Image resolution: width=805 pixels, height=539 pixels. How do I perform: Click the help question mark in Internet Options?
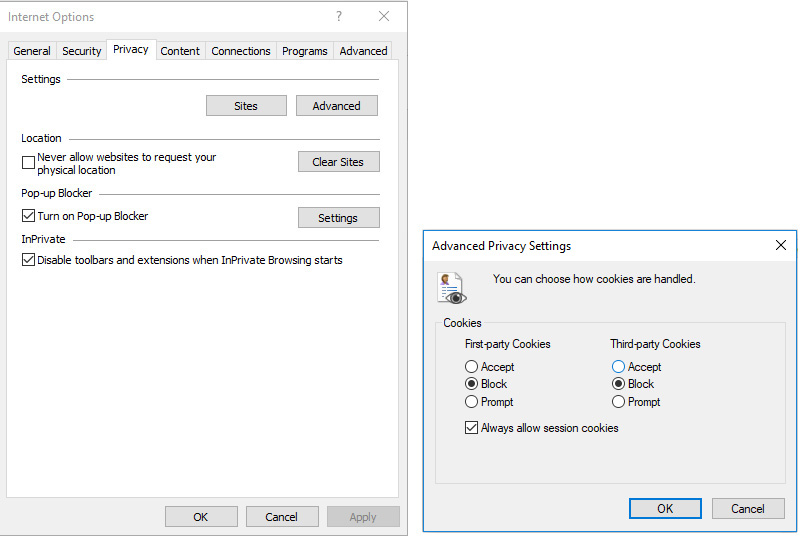pos(339,16)
